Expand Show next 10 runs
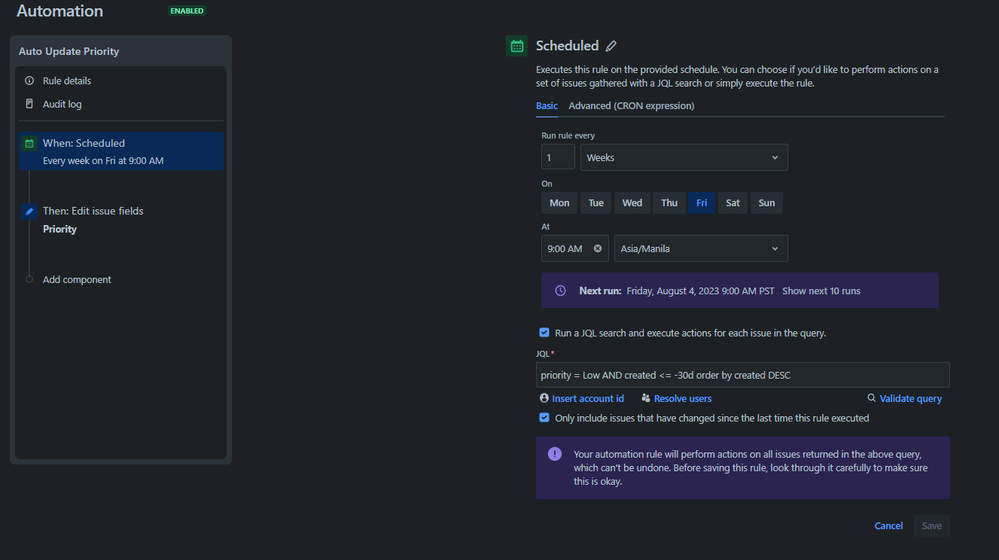Screen dimensions: 999x560 click(x=821, y=291)
